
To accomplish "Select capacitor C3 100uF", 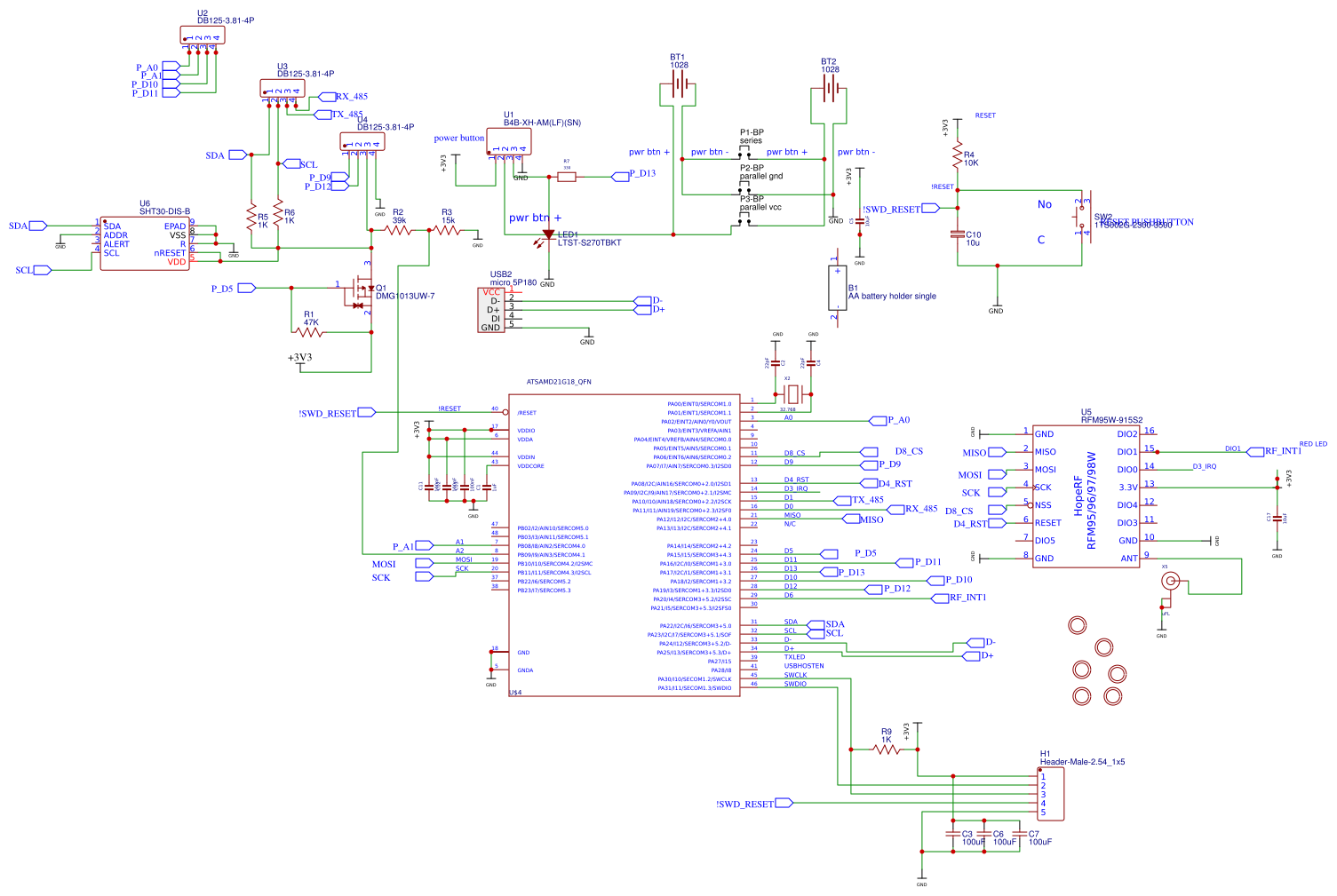I will 955,833.
